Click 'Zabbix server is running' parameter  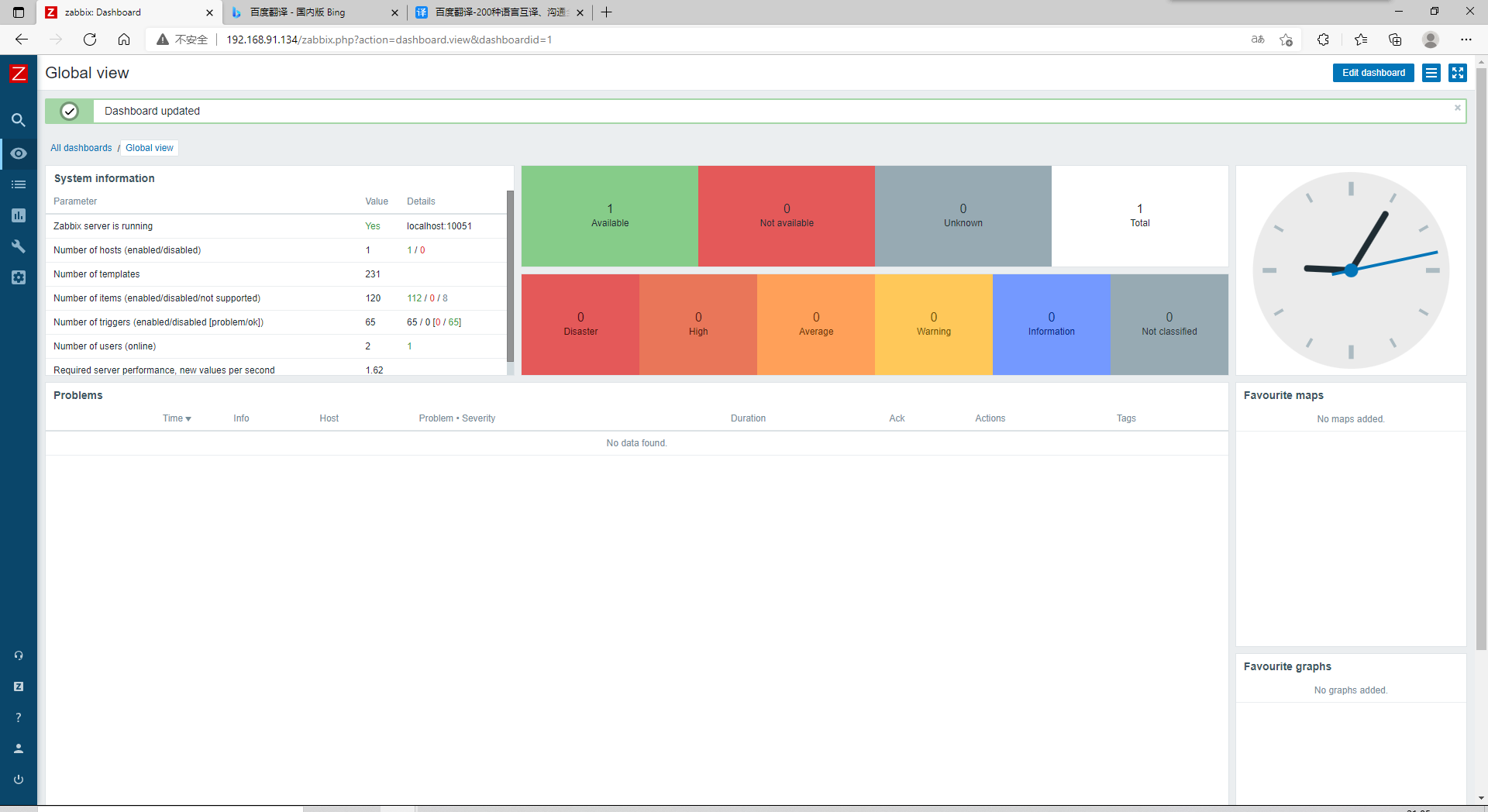pyautogui.click(x=103, y=226)
